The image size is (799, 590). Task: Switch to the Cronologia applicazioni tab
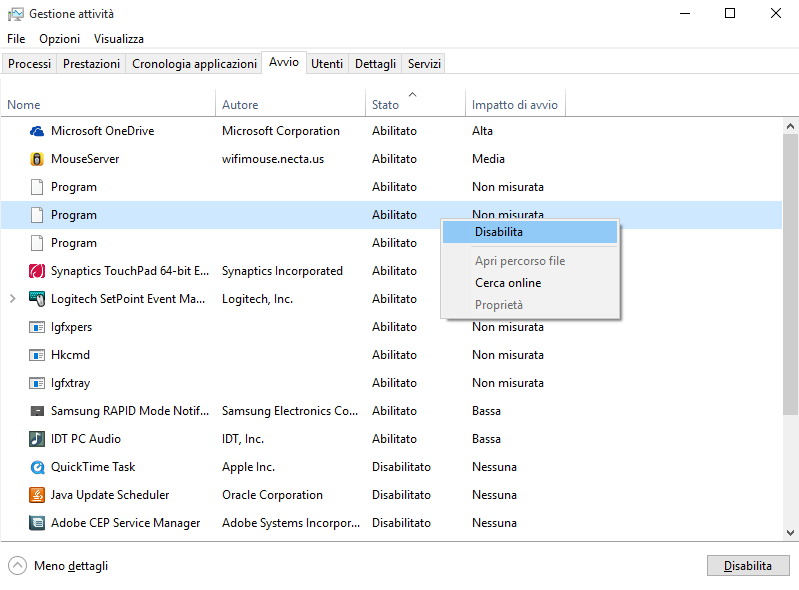point(194,64)
